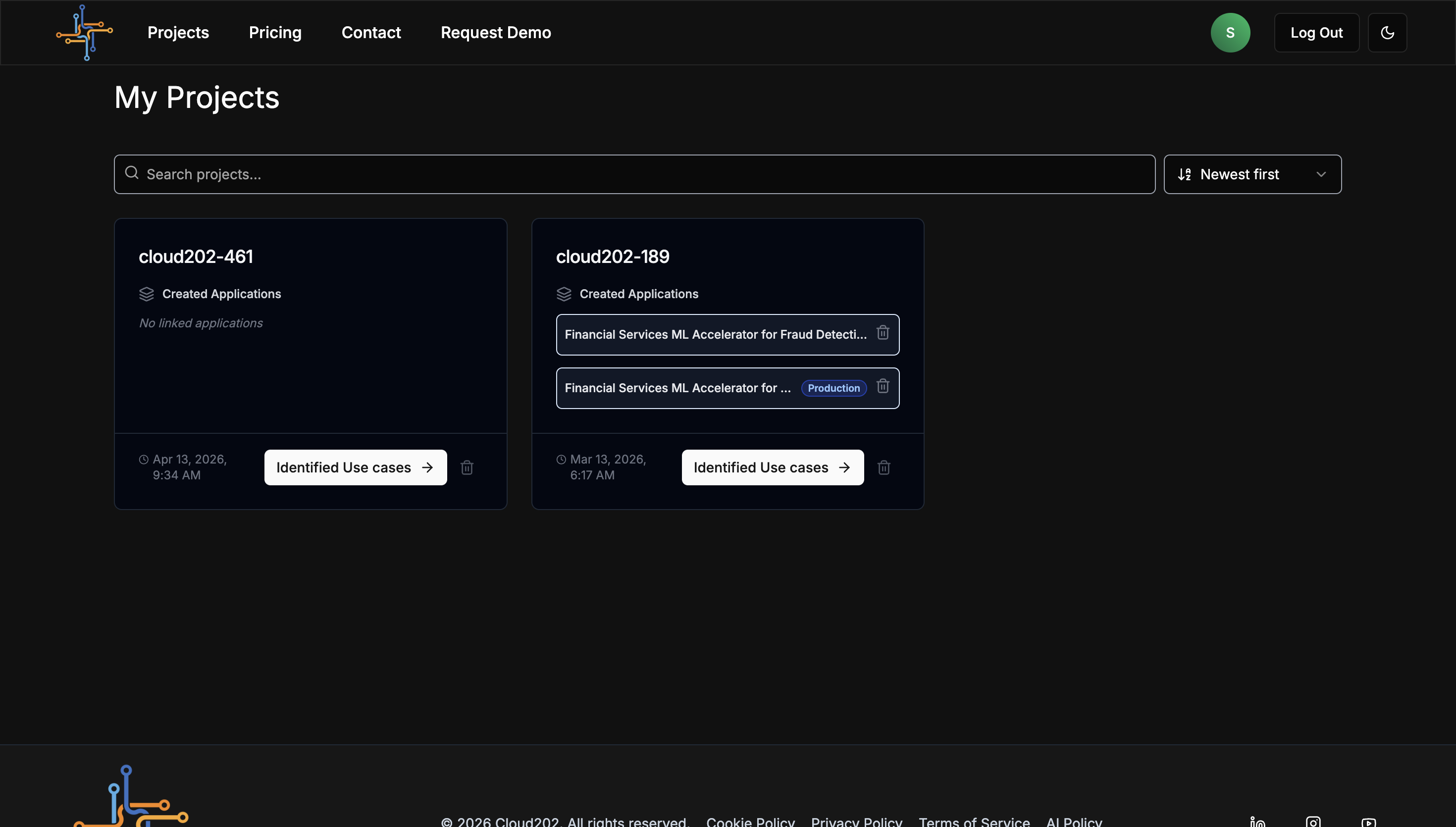Image resolution: width=1456 pixels, height=827 pixels.
Task: Click the Request Demo nav item
Action: click(495, 32)
